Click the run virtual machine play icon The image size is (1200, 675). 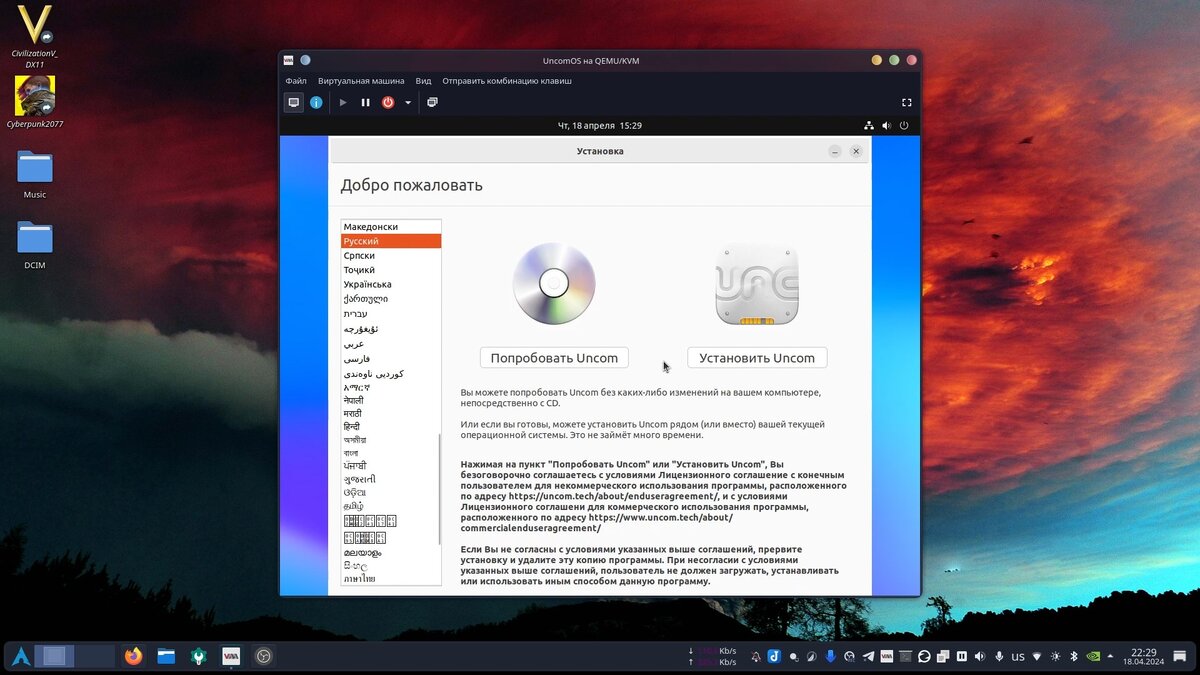pyautogui.click(x=343, y=102)
